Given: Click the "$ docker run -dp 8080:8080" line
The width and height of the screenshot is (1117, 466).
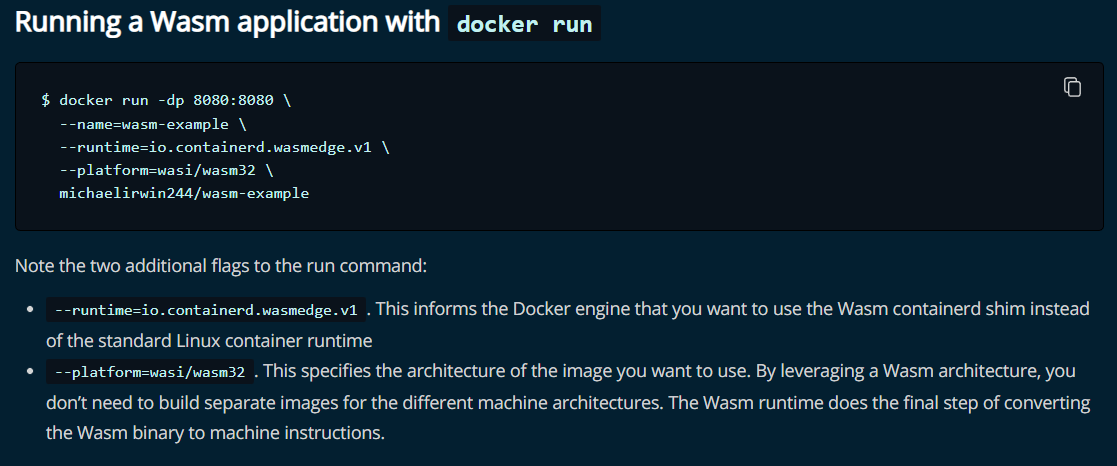Looking at the screenshot, I should 166,100.
